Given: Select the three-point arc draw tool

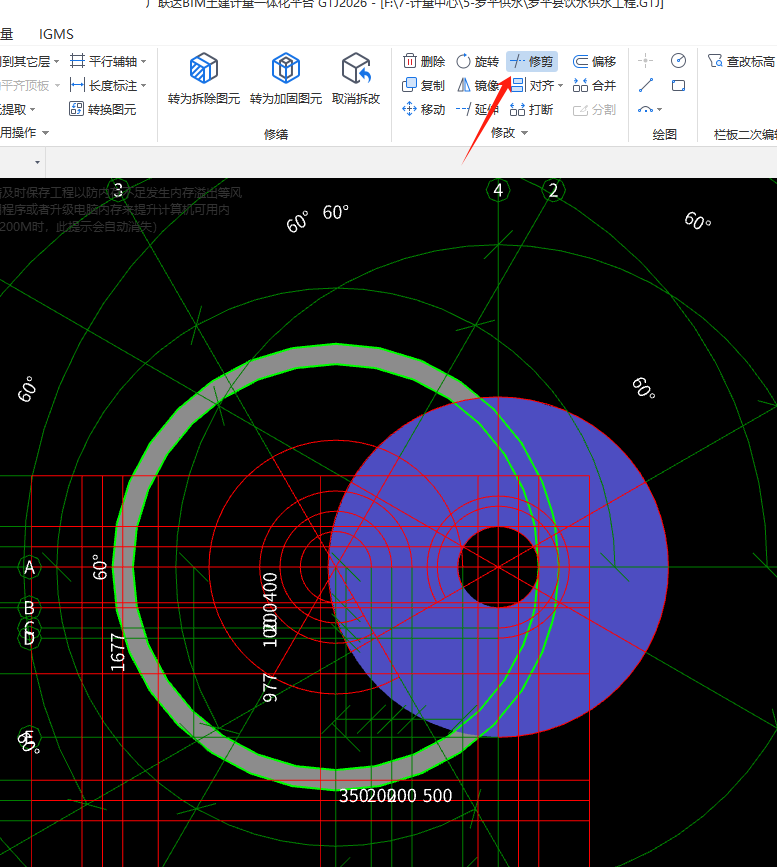Looking at the screenshot, I should 645,109.
